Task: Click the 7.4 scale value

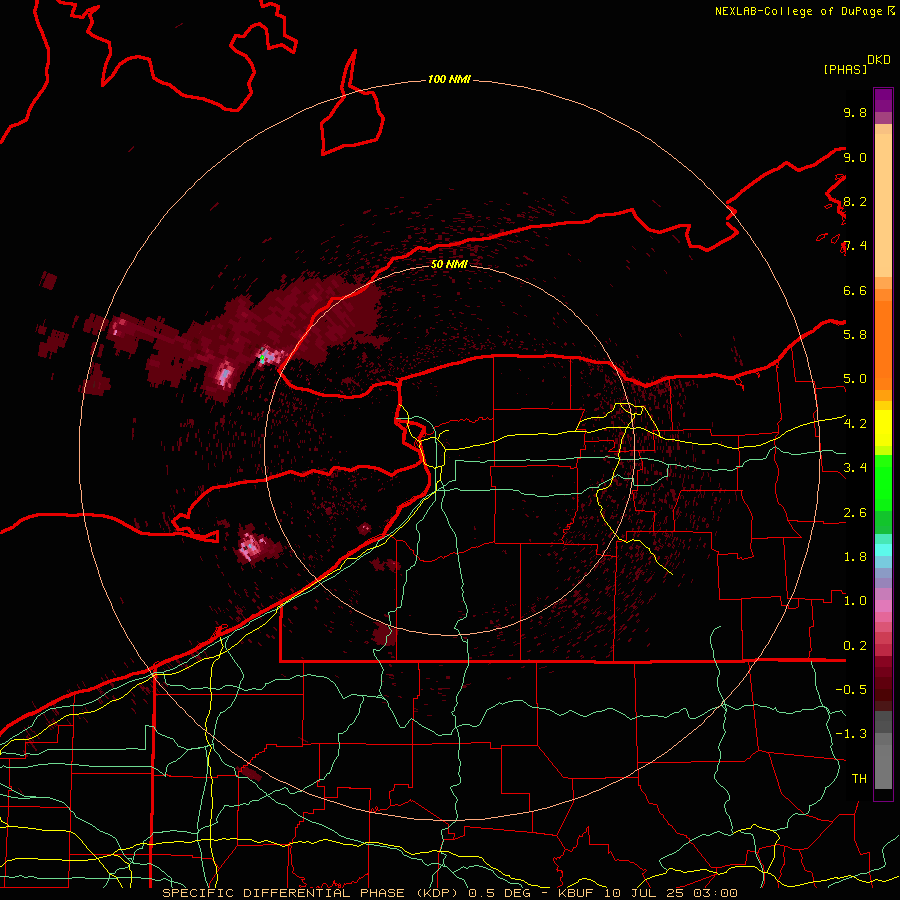Action: click(855, 246)
